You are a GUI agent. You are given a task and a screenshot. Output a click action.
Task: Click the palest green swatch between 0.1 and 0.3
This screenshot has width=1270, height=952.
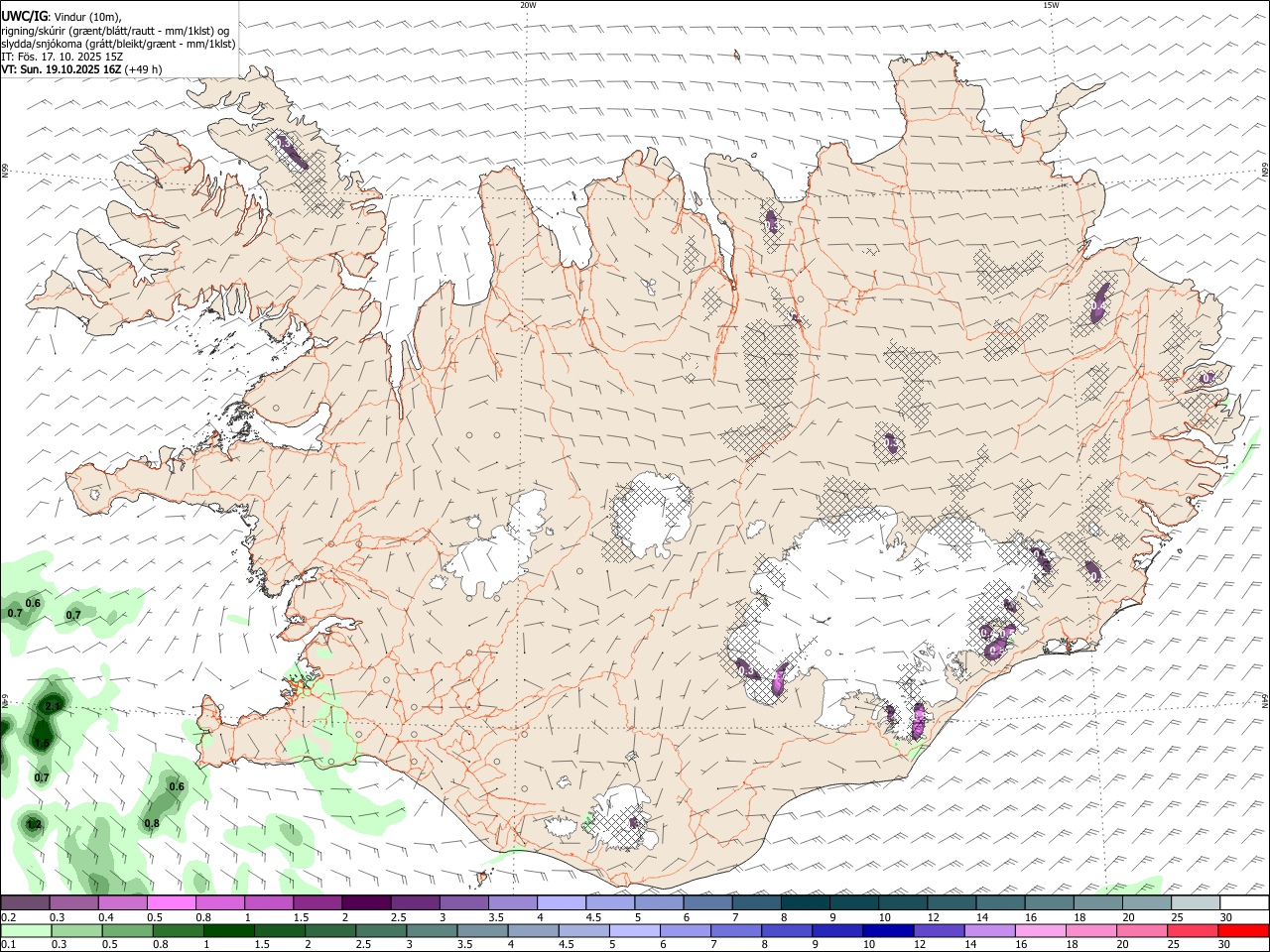point(26,930)
